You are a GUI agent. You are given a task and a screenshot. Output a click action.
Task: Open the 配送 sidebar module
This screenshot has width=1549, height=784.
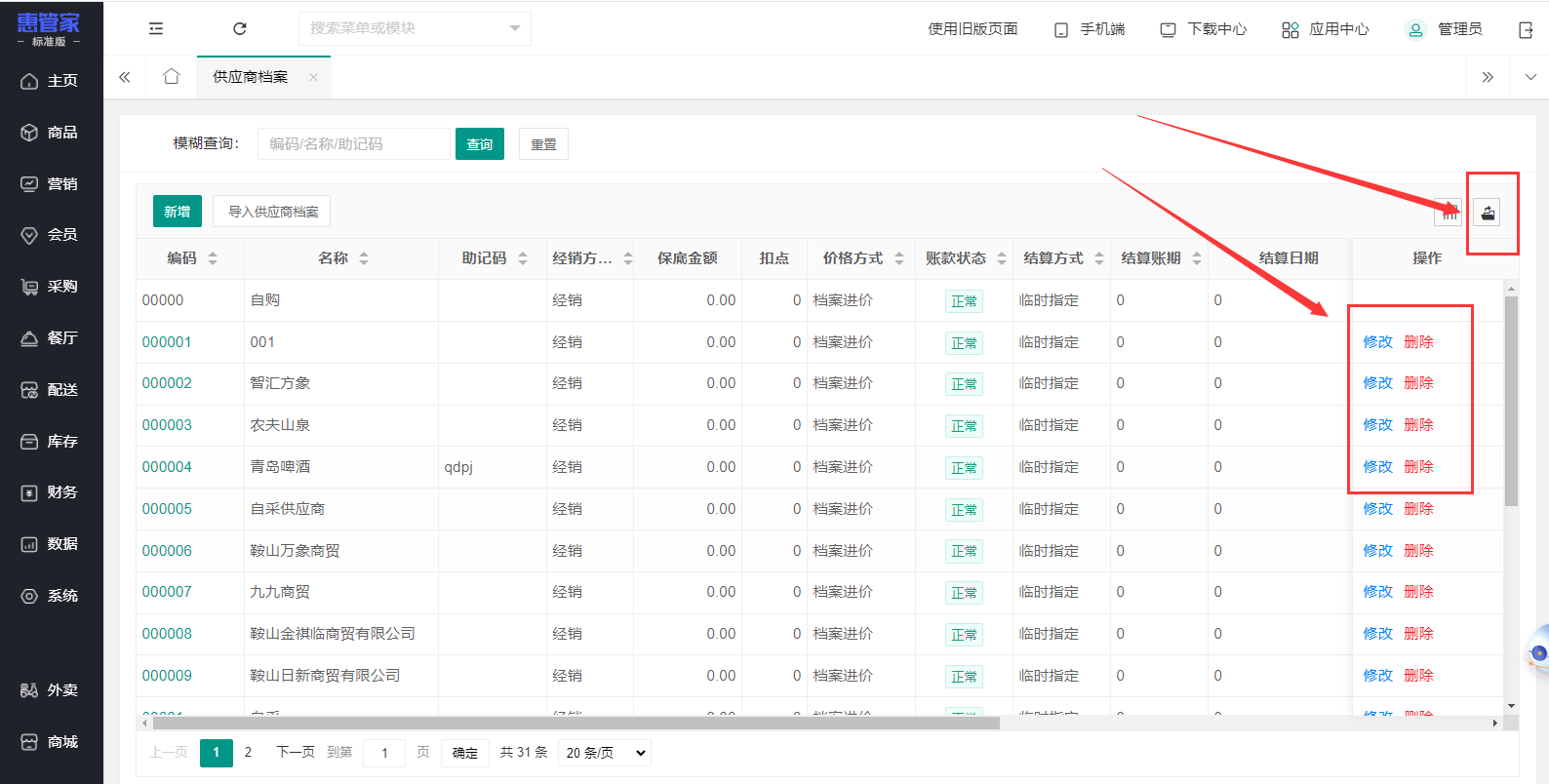coord(51,390)
